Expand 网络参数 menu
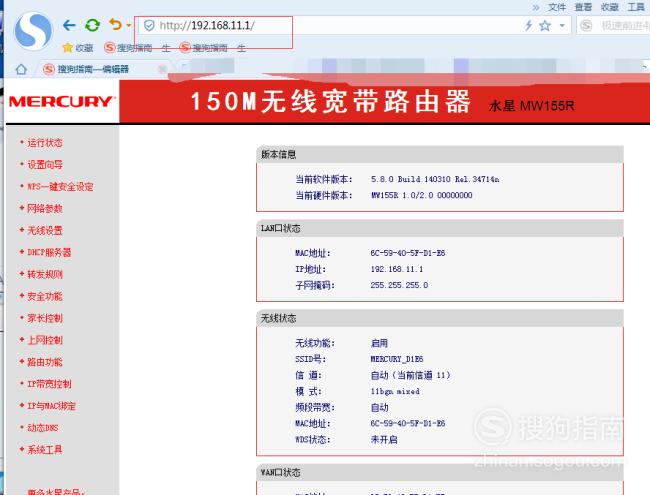The height and width of the screenshot is (495, 650). [x=45, y=209]
